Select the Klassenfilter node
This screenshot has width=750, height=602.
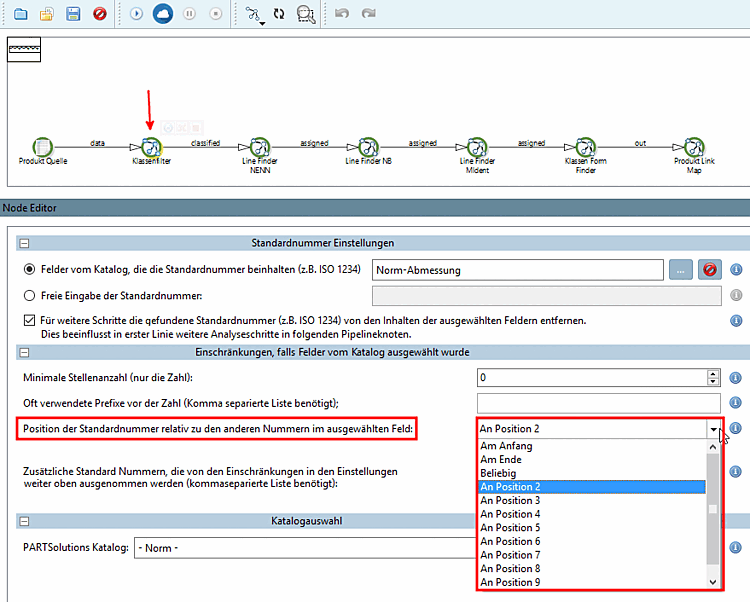tap(151, 146)
